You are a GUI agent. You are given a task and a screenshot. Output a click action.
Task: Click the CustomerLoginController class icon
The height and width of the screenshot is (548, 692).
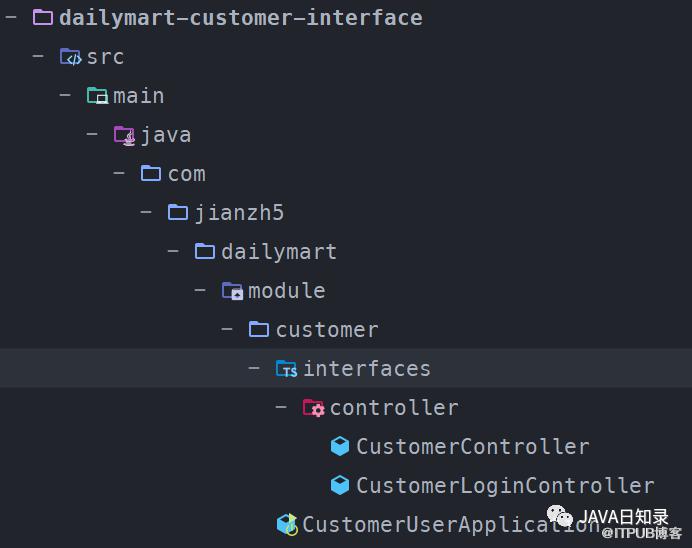point(340,485)
